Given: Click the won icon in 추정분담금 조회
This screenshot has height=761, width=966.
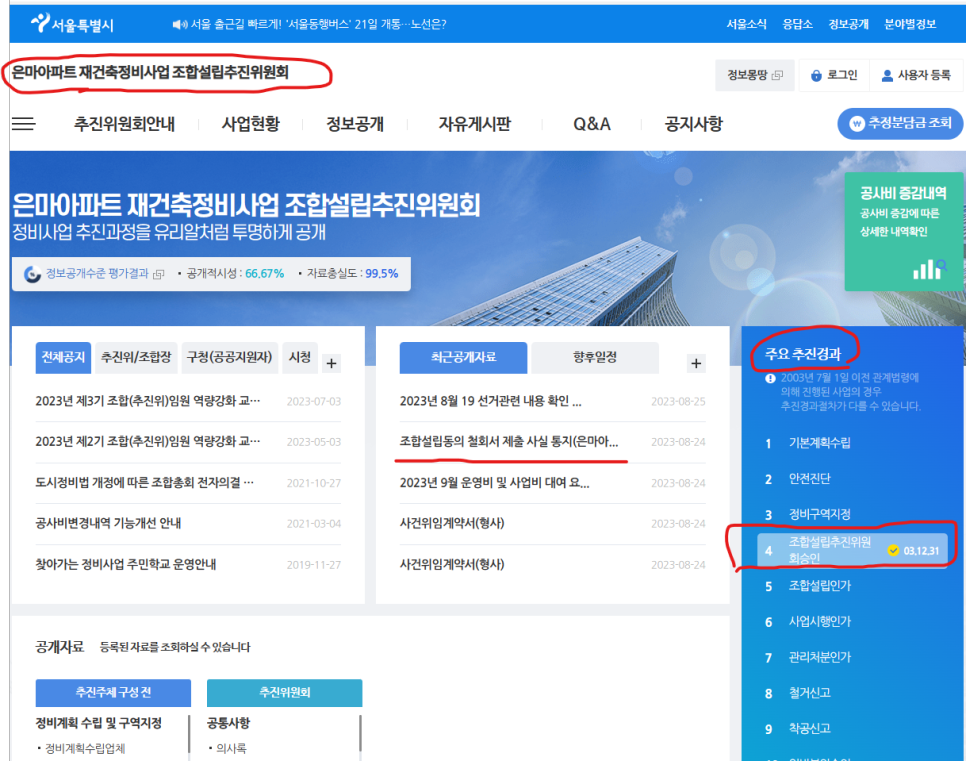Looking at the screenshot, I should [856, 123].
